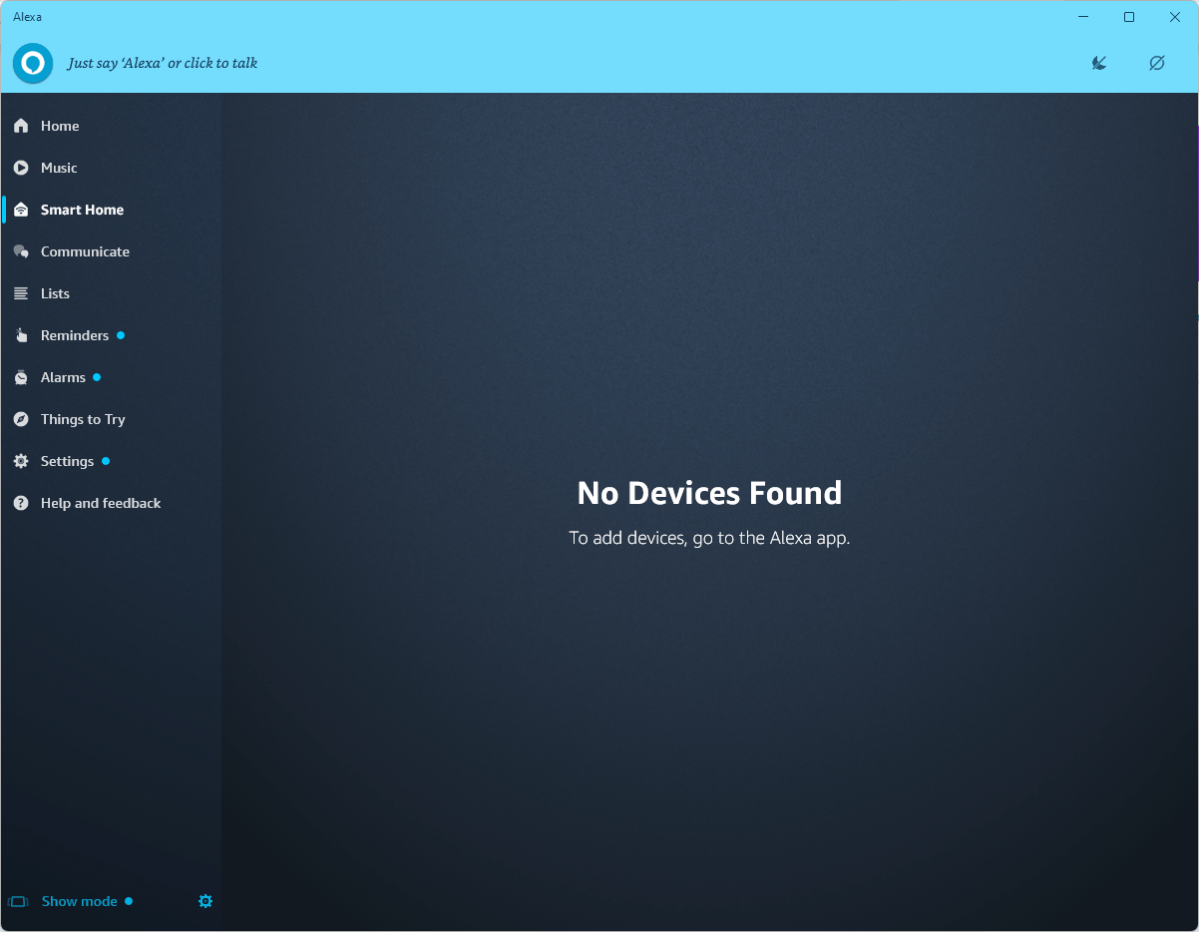The image size is (1199, 932).
Task: Close the Alexa window
Action: point(1175,17)
